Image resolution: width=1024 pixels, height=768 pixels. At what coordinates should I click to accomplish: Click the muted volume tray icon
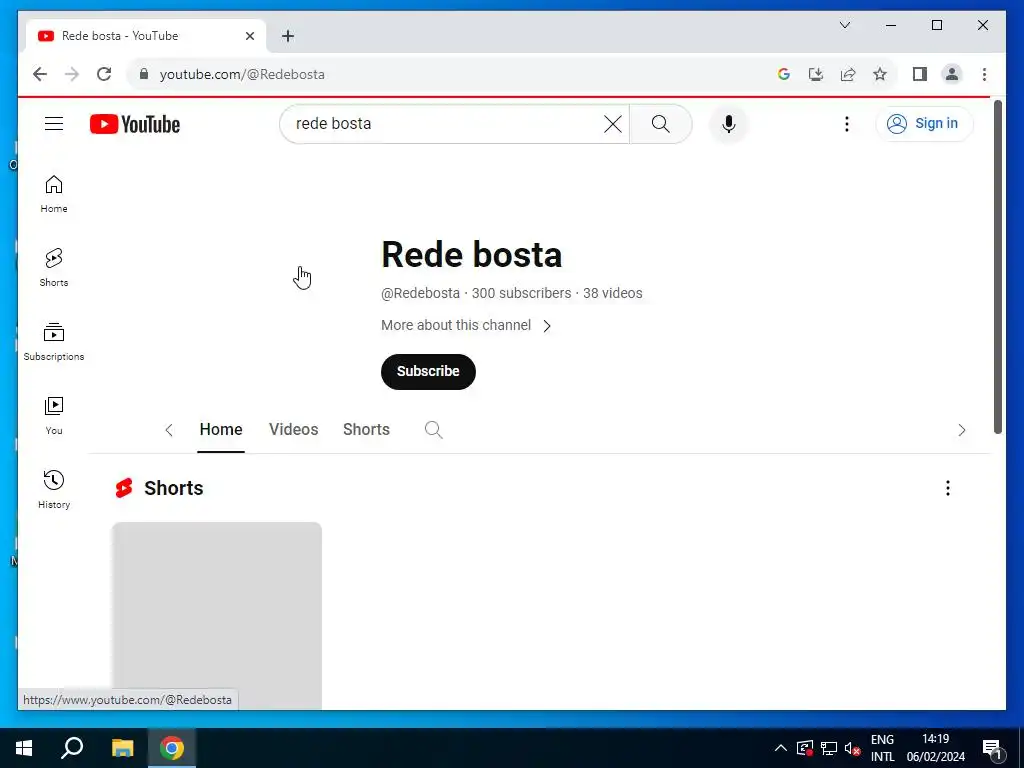pos(852,748)
